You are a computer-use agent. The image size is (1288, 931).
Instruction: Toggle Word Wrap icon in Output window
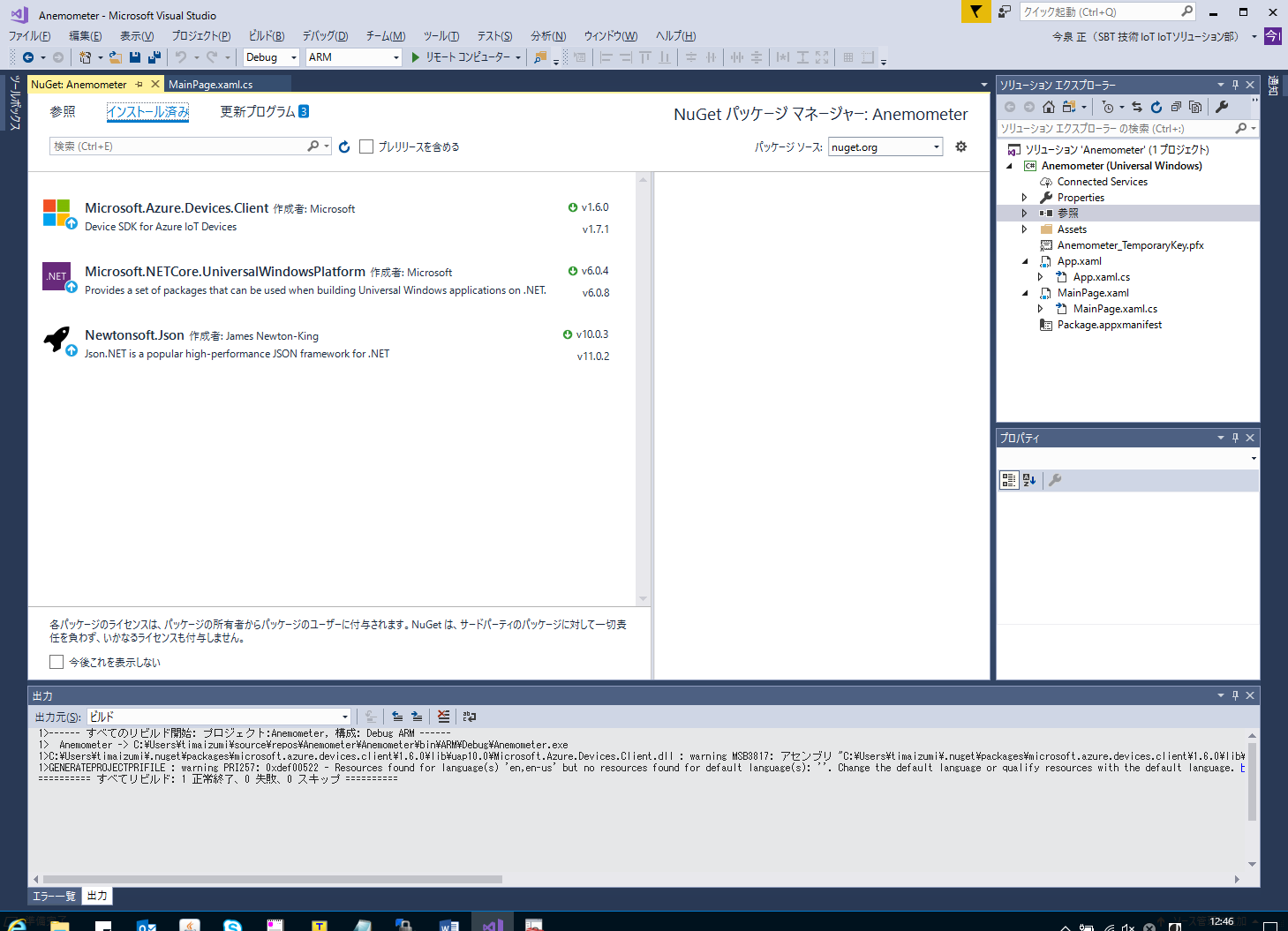coord(470,717)
